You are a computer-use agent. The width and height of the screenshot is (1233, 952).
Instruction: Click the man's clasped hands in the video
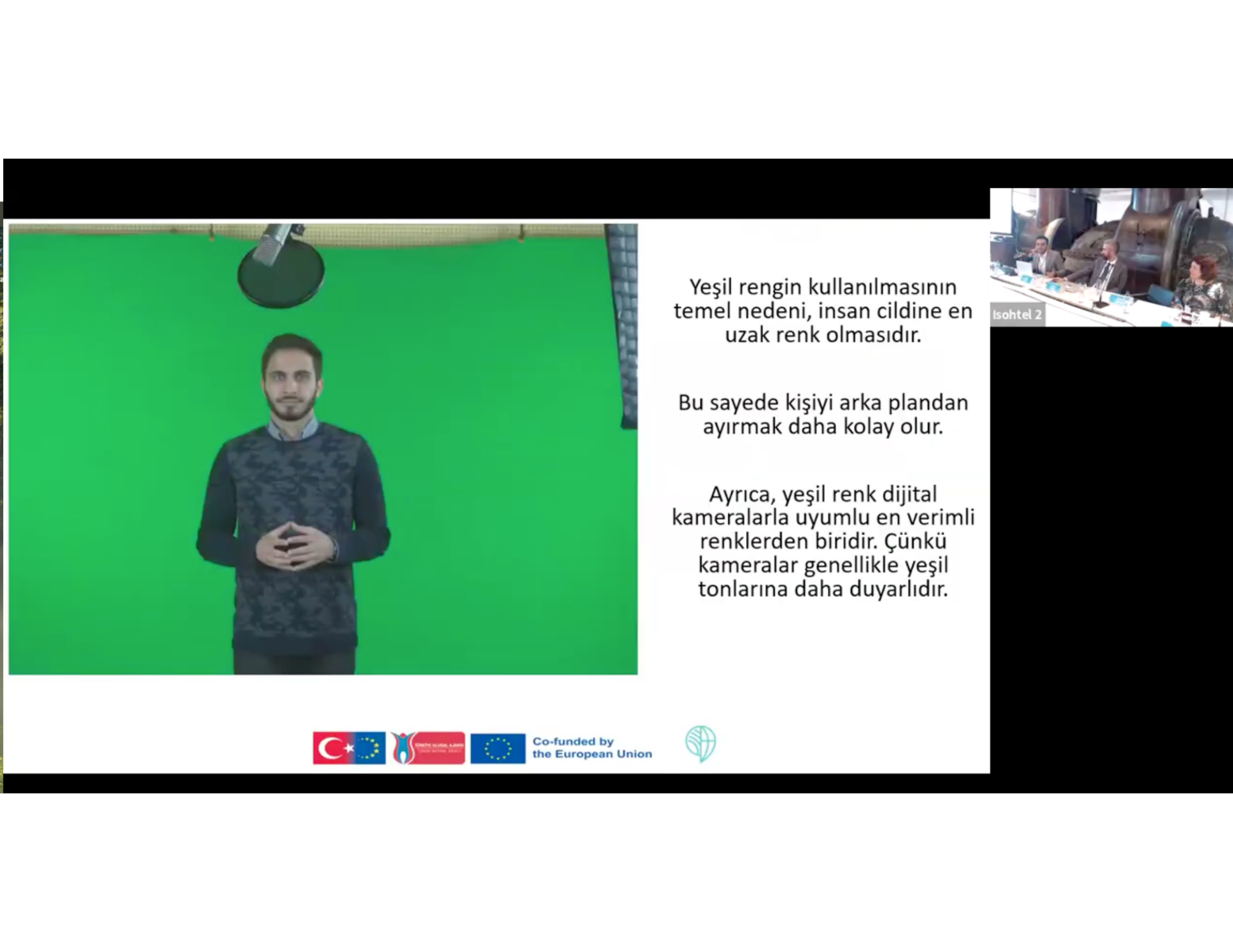(293, 545)
